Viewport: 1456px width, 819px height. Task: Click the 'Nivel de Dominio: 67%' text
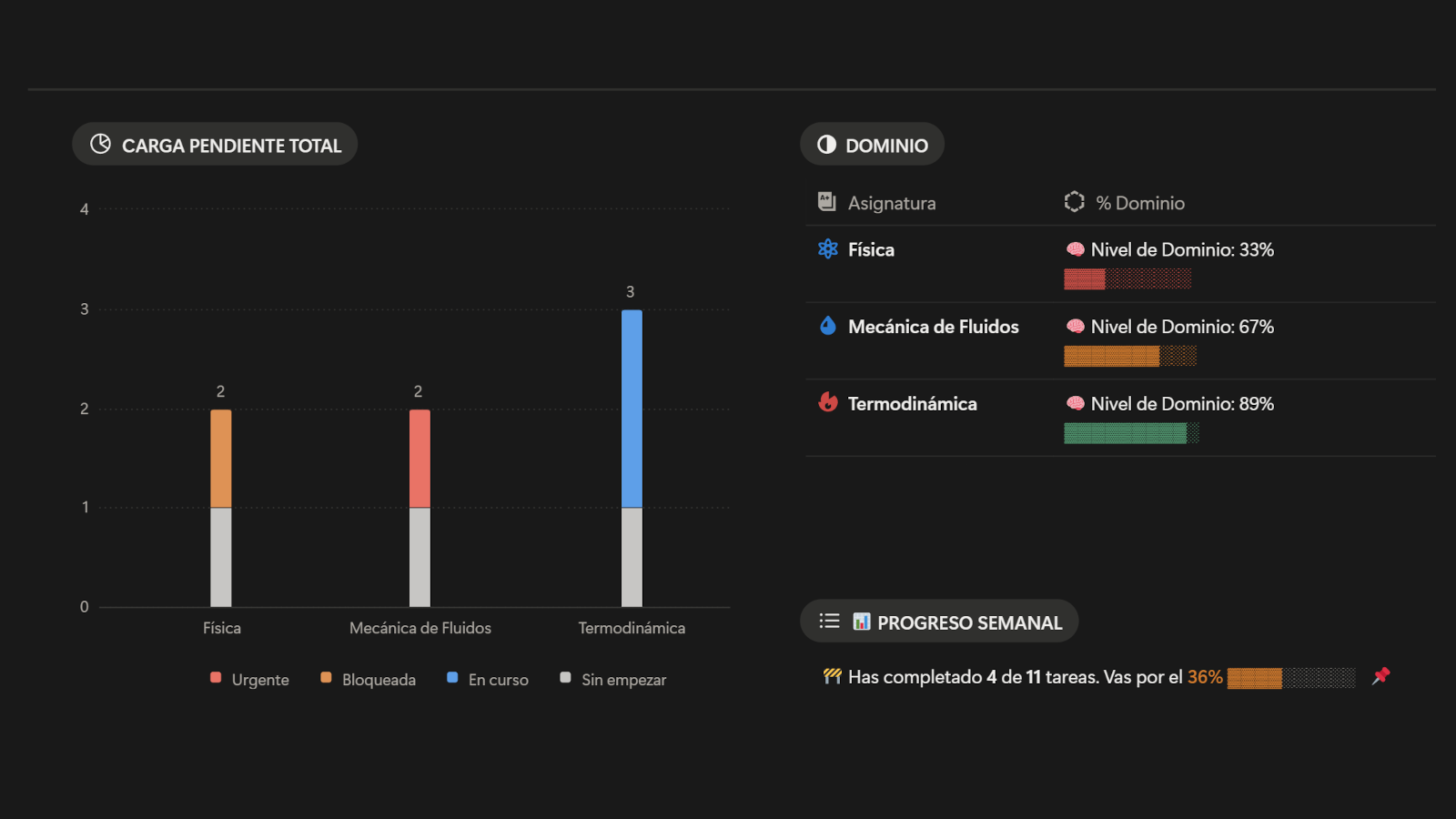[x=1182, y=327]
